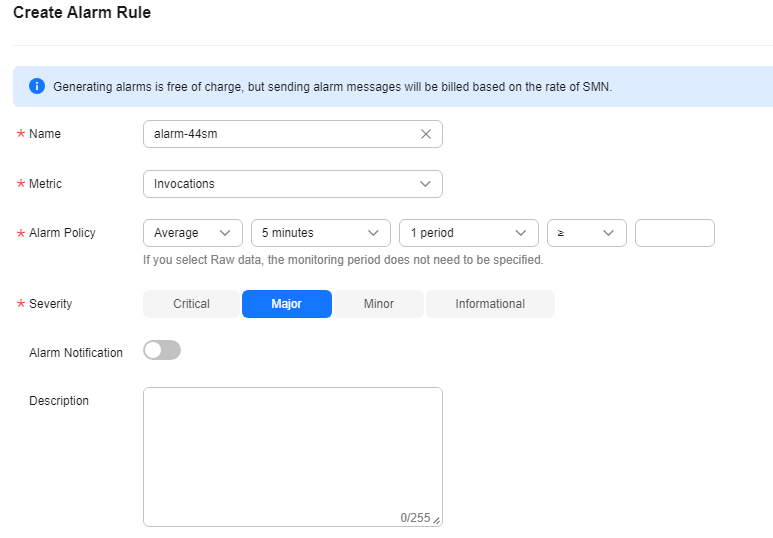Open the 1 period count selector
This screenshot has width=773, height=538.
(x=469, y=233)
